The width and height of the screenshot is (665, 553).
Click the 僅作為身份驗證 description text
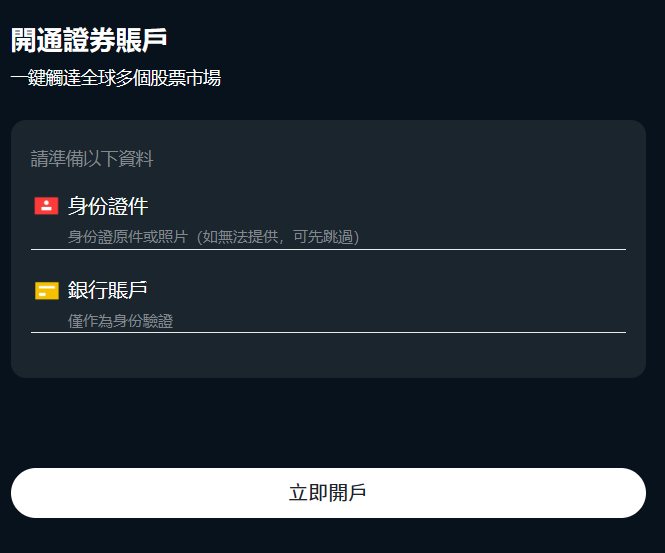[121, 321]
